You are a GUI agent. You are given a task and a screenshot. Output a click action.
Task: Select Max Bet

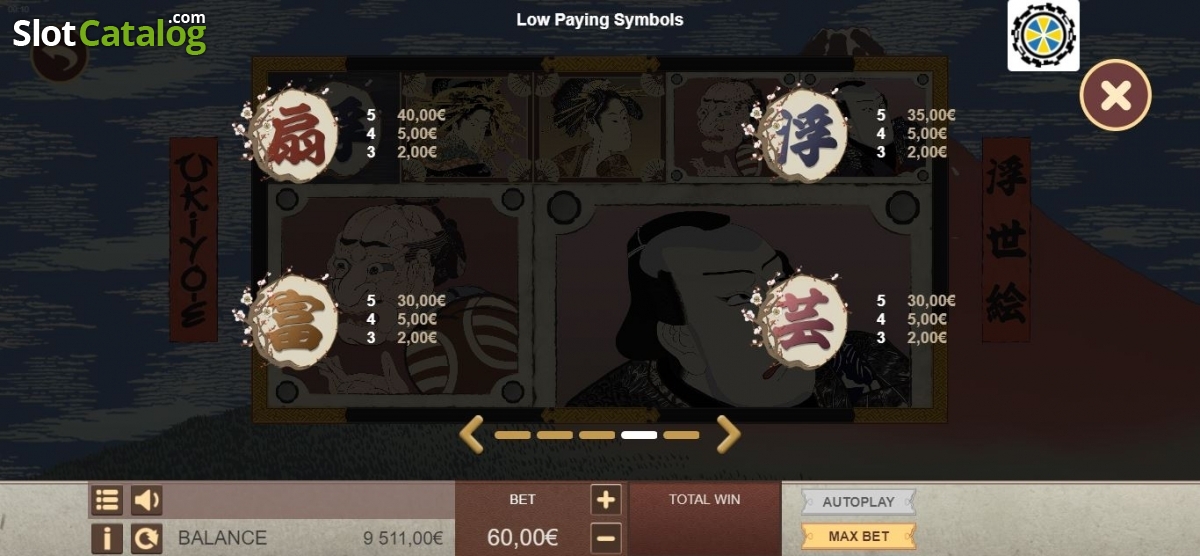pos(858,536)
